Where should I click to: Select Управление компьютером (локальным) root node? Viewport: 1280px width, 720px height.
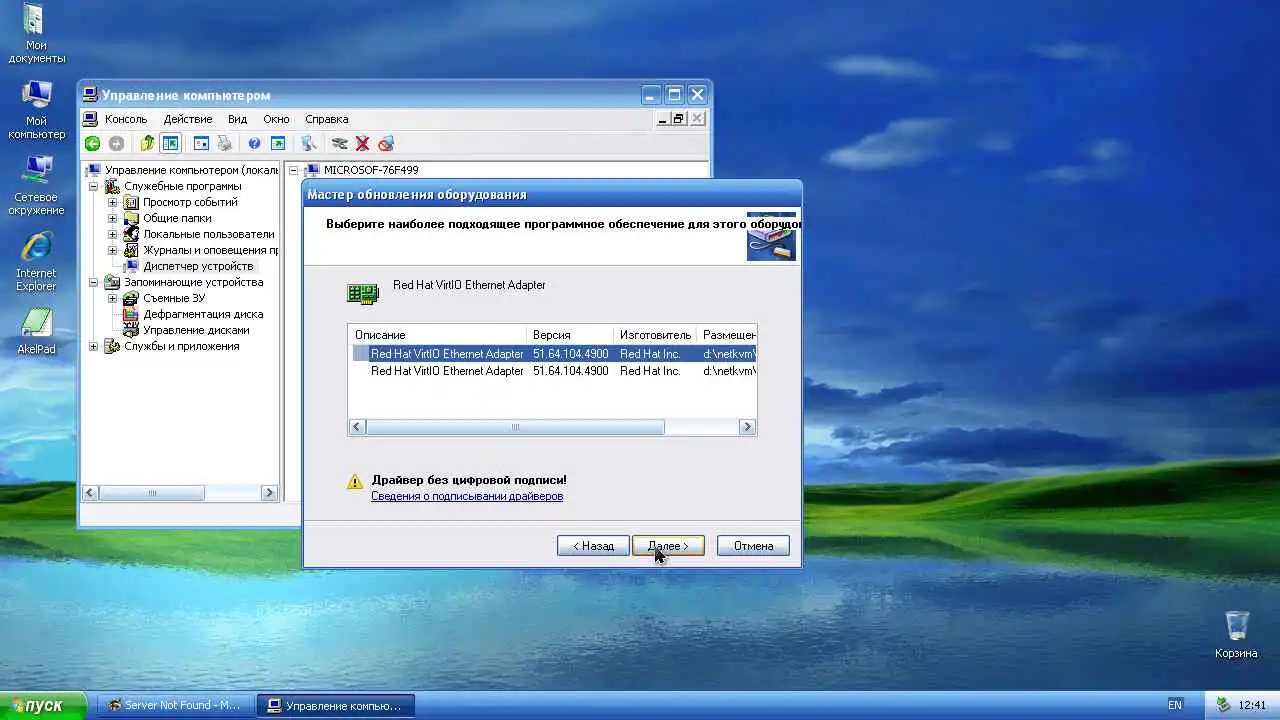(191, 170)
